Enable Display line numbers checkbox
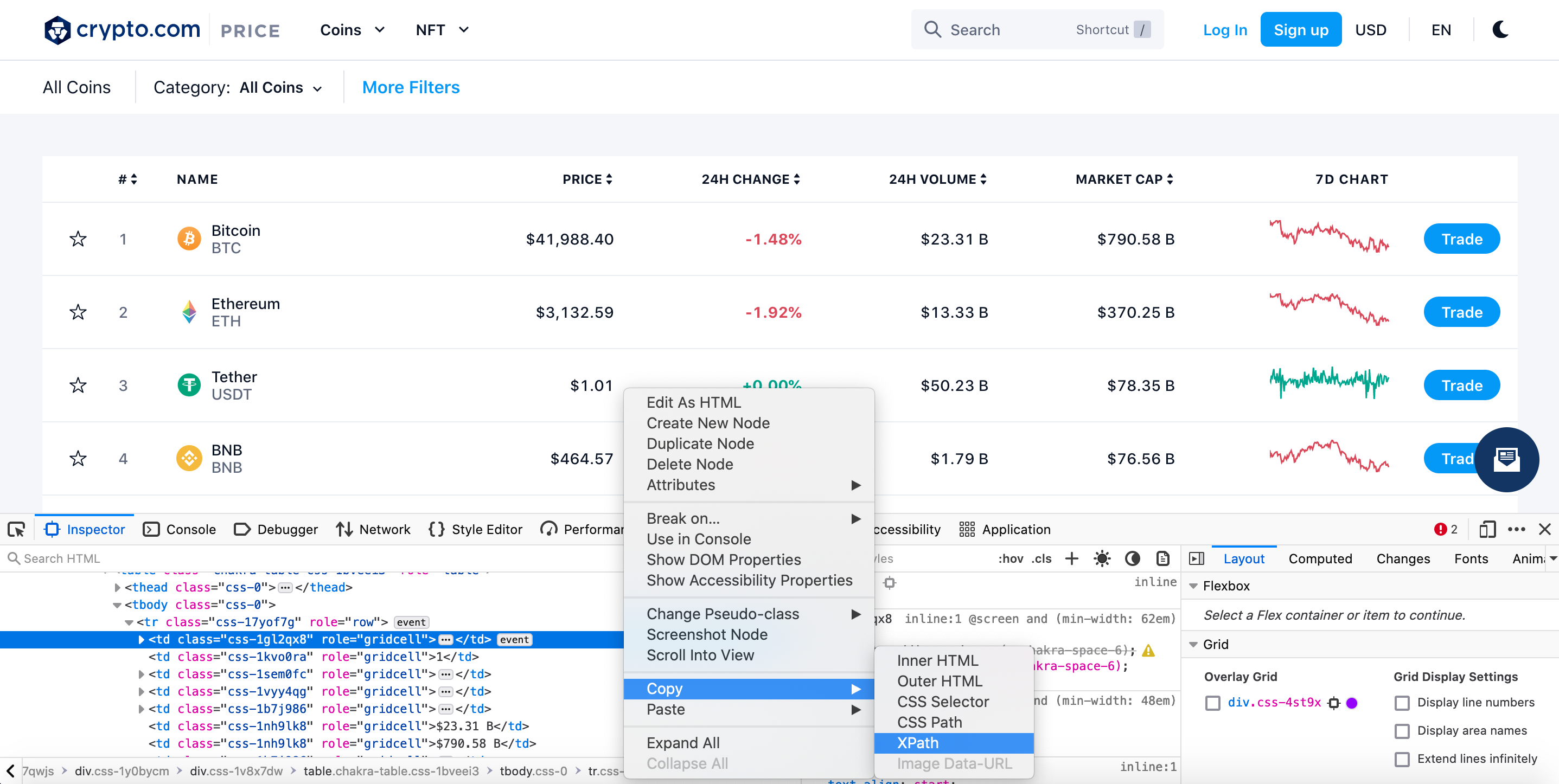 click(x=1402, y=703)
